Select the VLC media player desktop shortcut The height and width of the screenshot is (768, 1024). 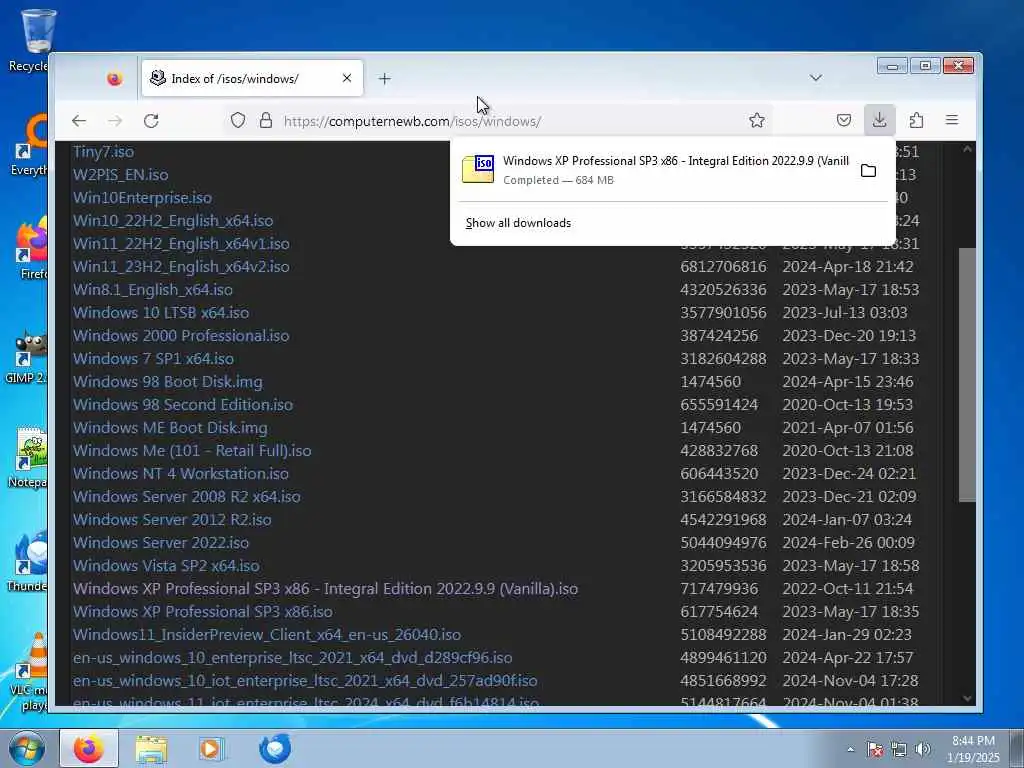pyautogui.click(x=29, y=671)
